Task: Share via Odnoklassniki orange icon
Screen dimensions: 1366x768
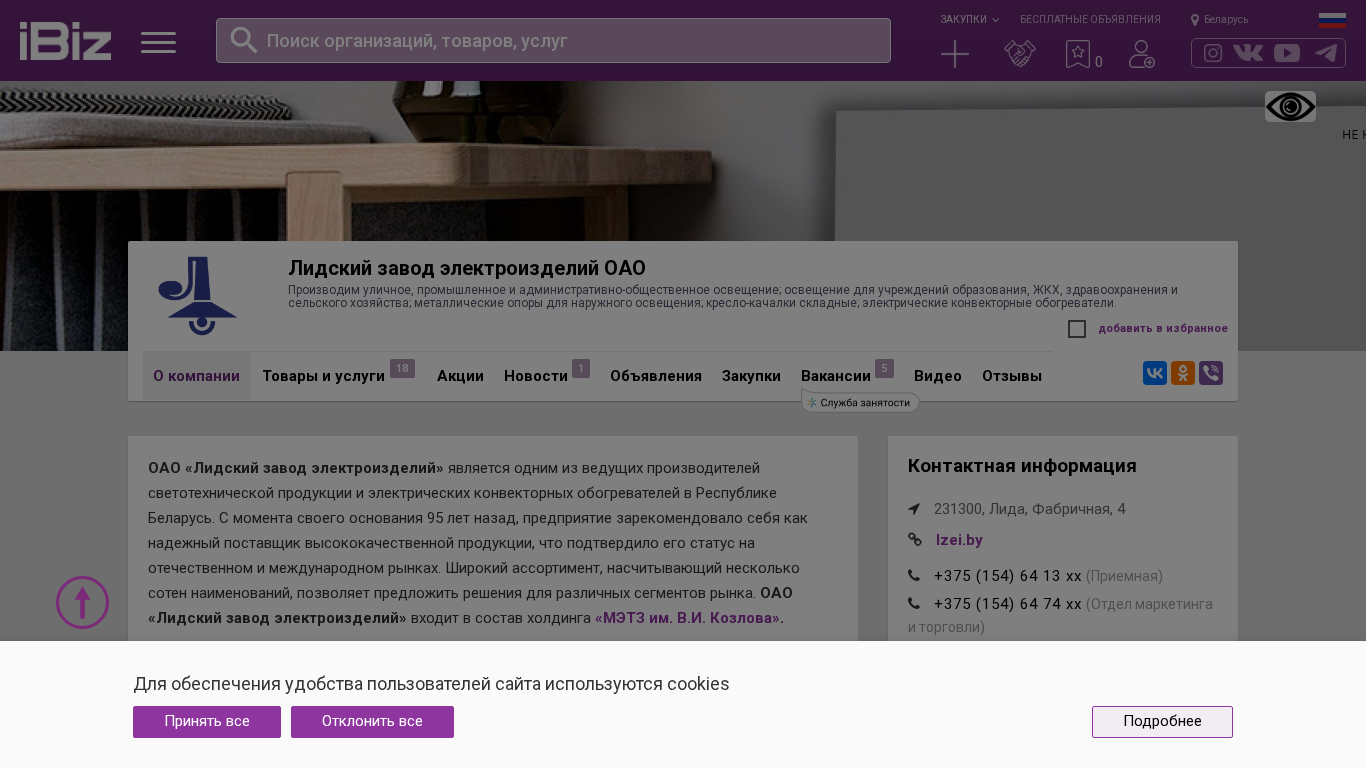Action: 1183,373
